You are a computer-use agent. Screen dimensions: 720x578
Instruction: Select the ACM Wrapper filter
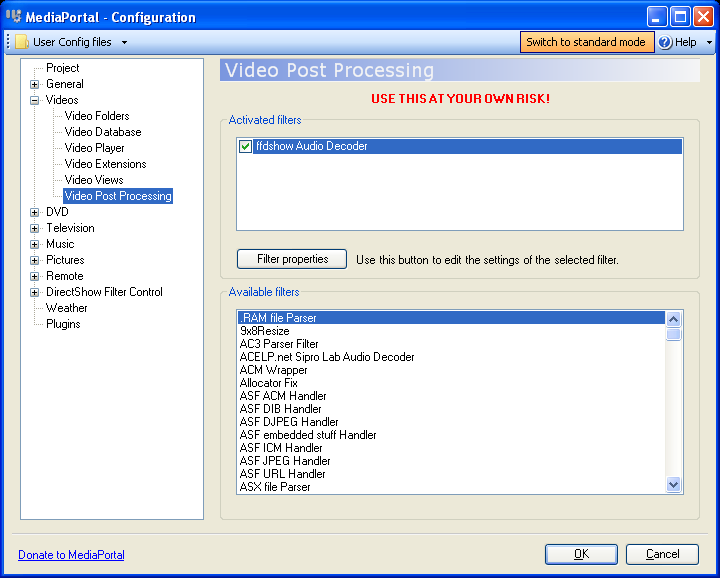451,370
